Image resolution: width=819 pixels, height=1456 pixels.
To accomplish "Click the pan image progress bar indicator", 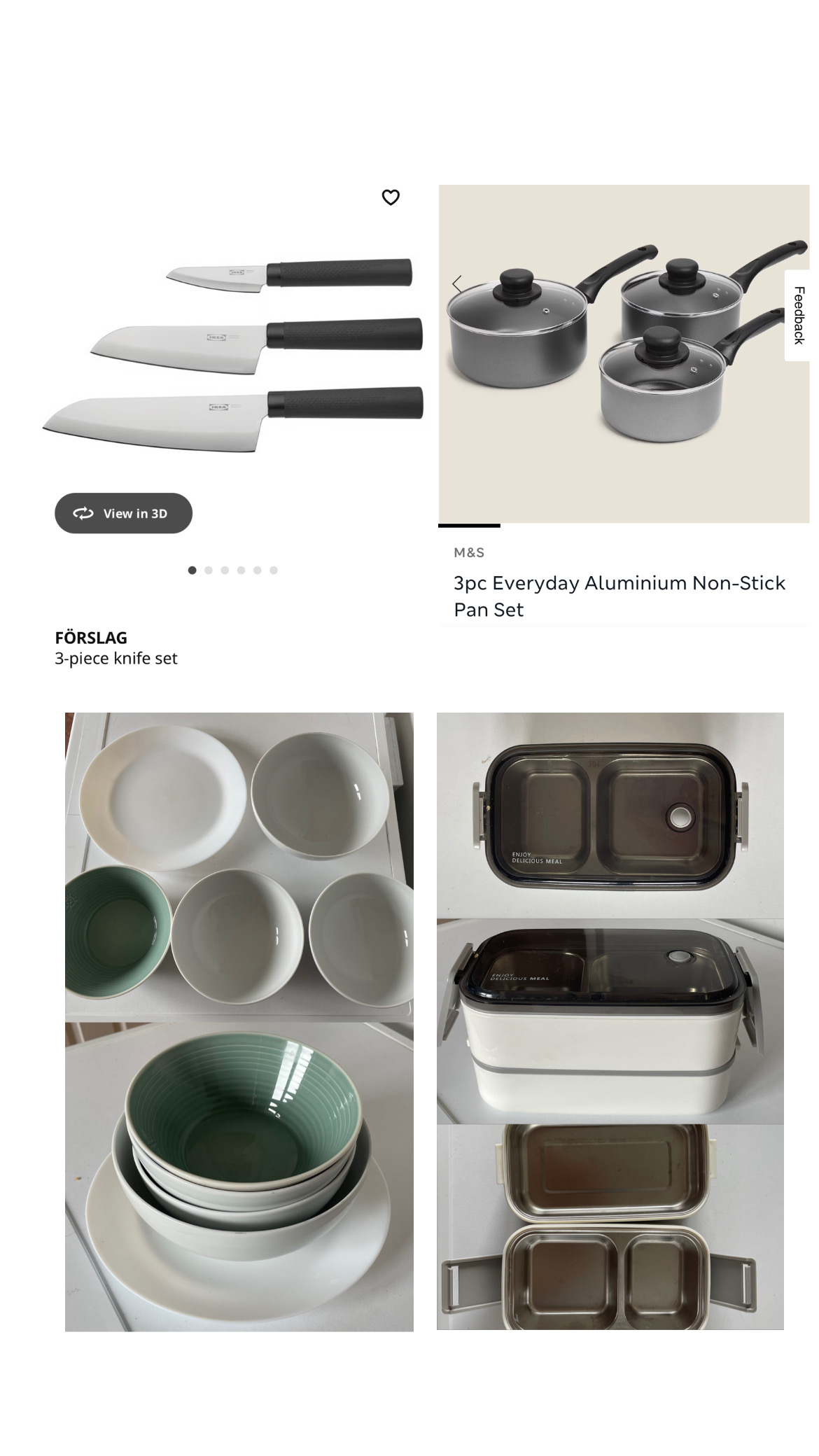I will tap(469, 525).
